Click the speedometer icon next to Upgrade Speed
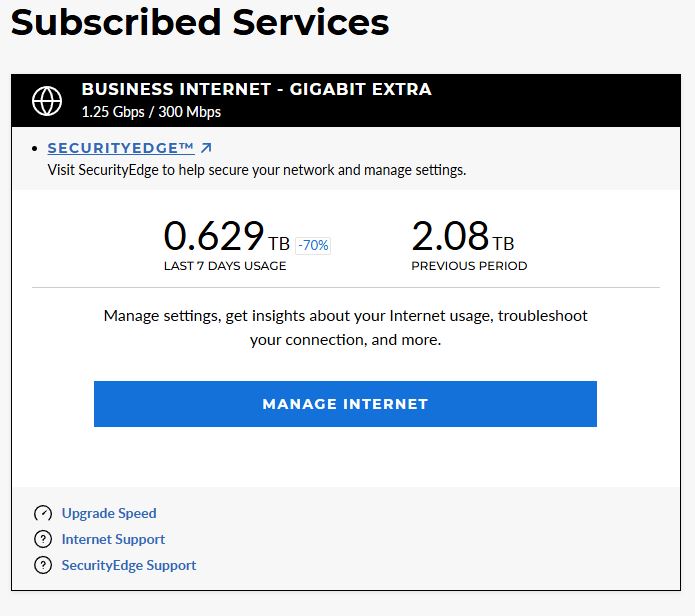The image size is (695, 616). (43, 514)
